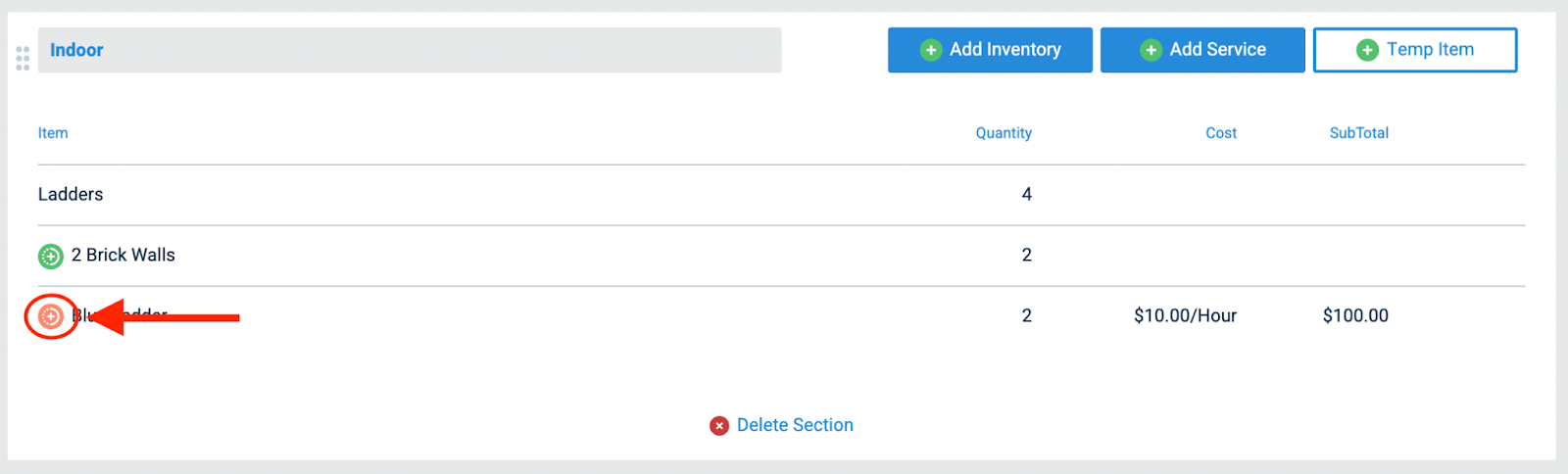This screenshot has width=1568, height=474.
Task: Open the Delete Section link
Action: [795, 425]
